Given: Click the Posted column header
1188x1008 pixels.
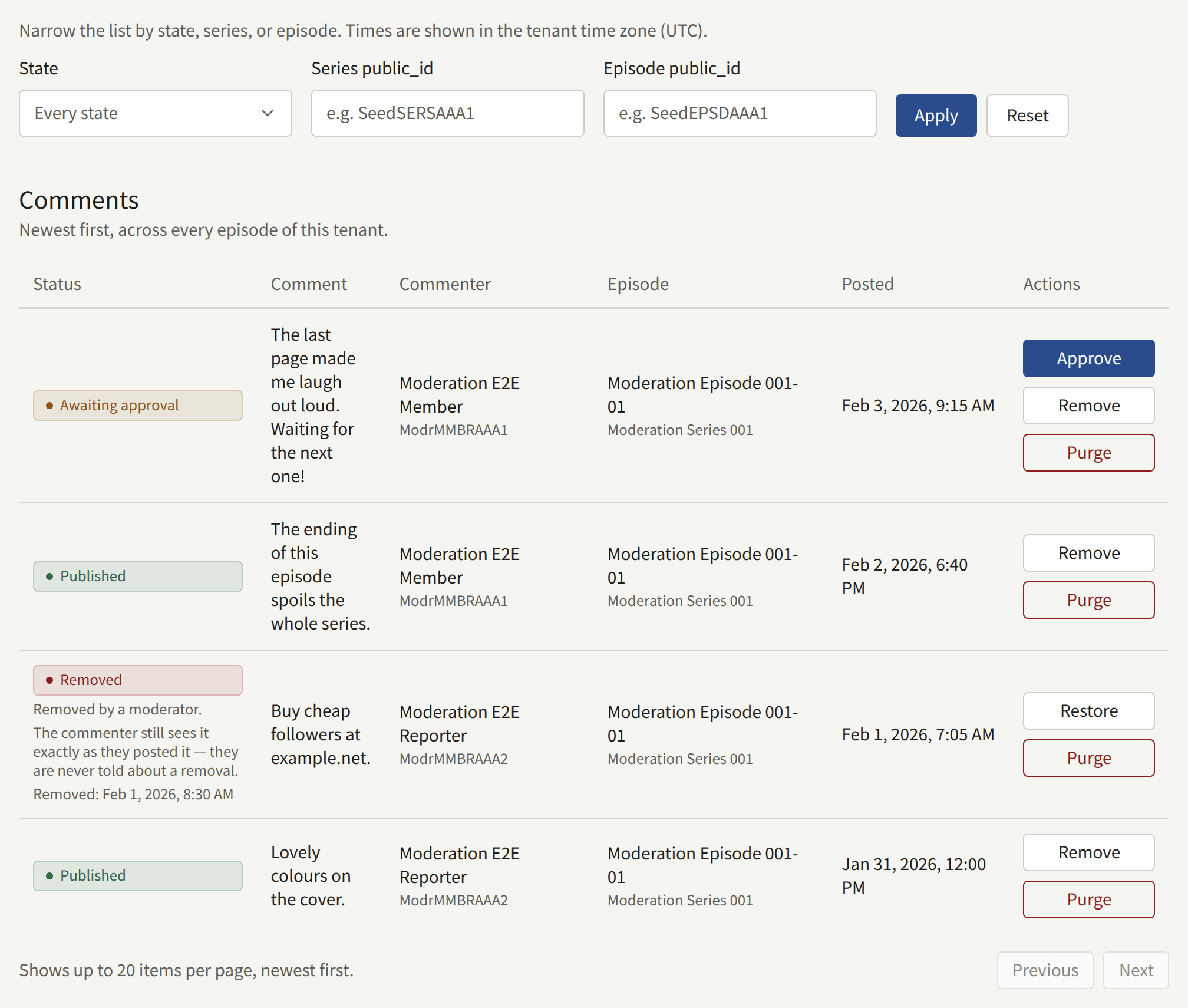Looking at the screenshot, I should tap(867, 284).
